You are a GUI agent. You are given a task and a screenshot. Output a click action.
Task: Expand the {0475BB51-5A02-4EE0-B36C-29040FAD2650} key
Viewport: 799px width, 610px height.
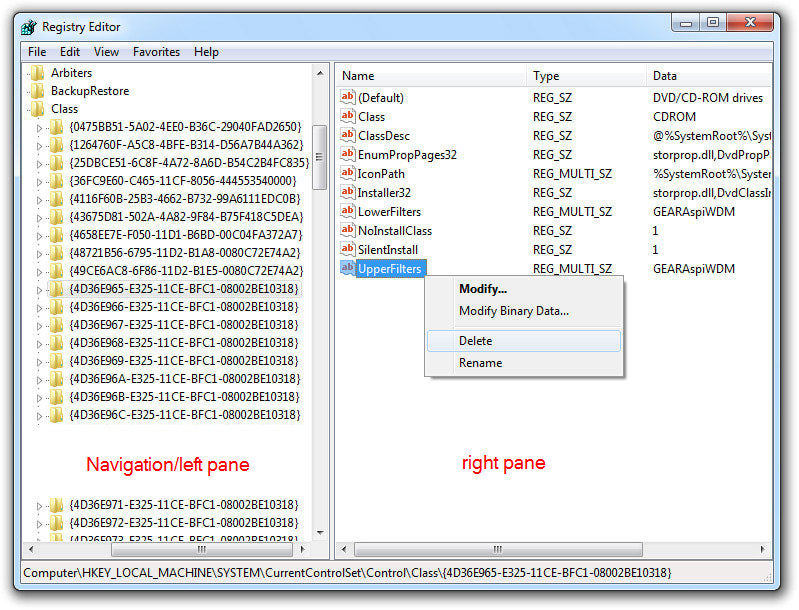40,128
